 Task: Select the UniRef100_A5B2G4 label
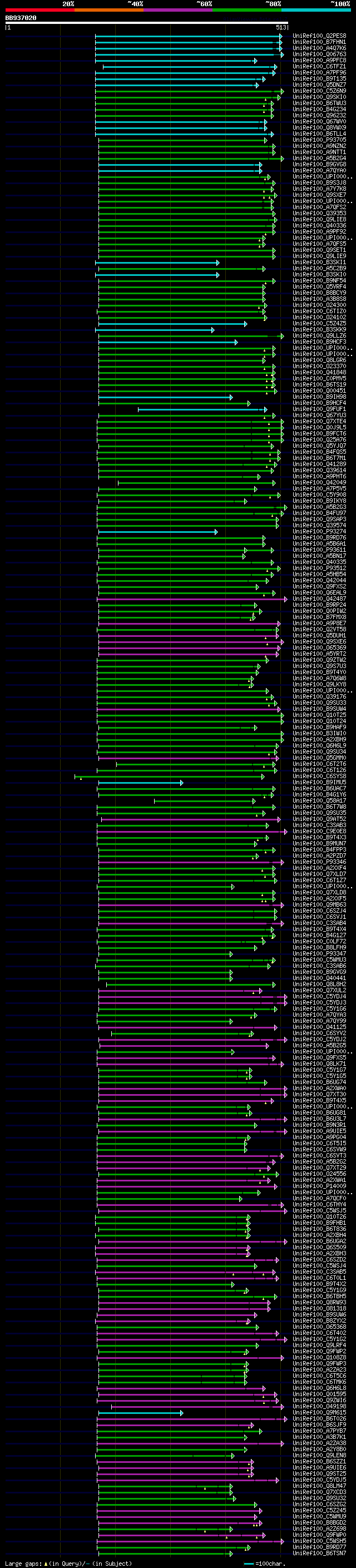pyautogui.click(x=319, y=159)
